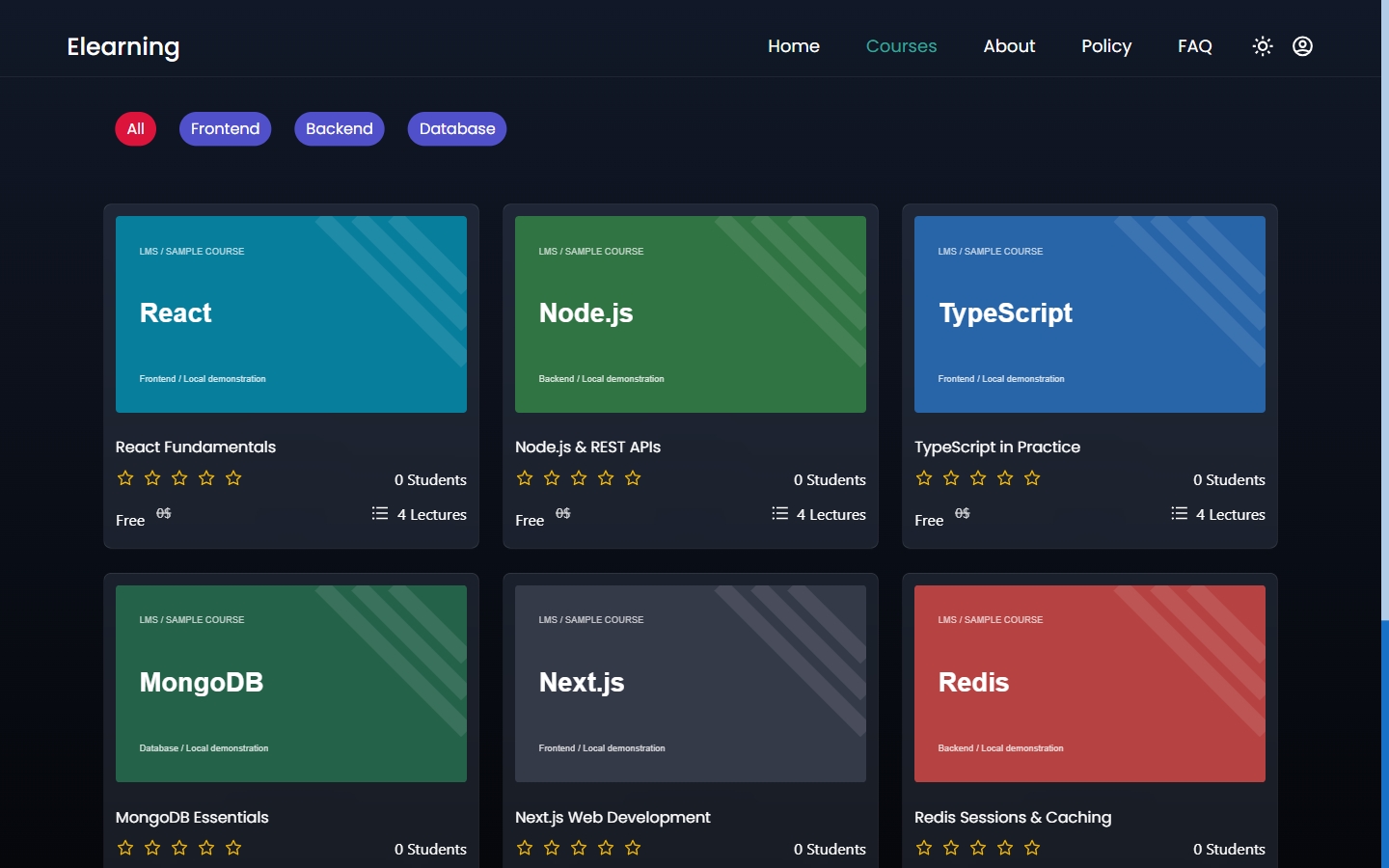Open the React Fundamentals course title
Image resolution: width=1389 pixels, height=868 pixels.
pos(196,447)
